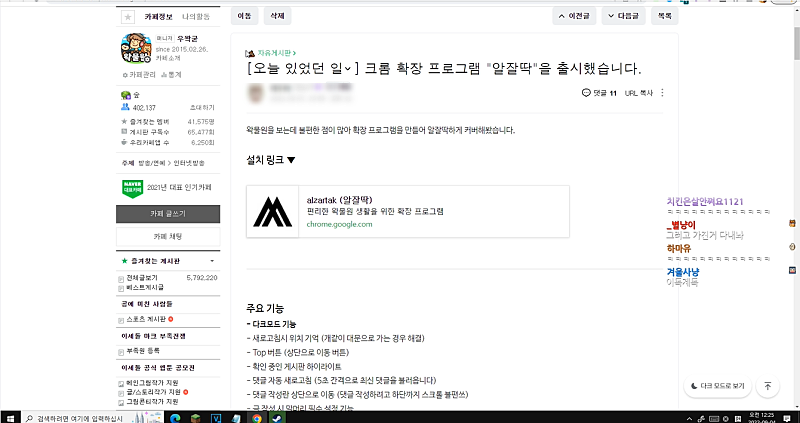Click the 삭제 delete button

pyautogui.click(x=277, y=16)
